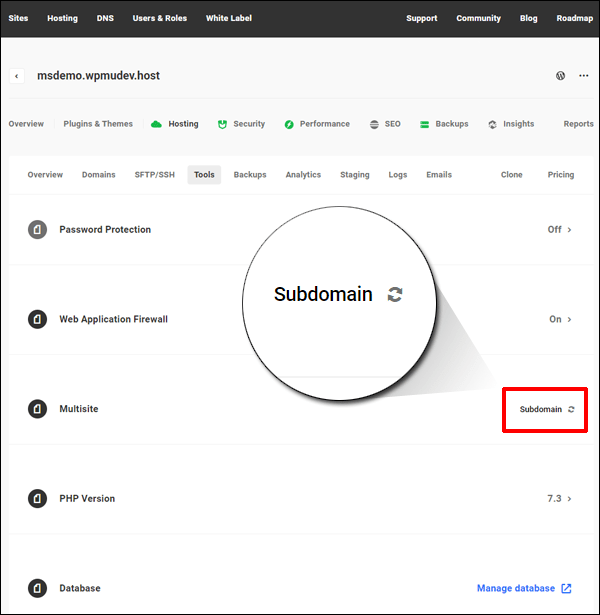Select the Analytics sub-tab
The height and width of the screenshot is (615, 600).
click(x=303, y=175)
